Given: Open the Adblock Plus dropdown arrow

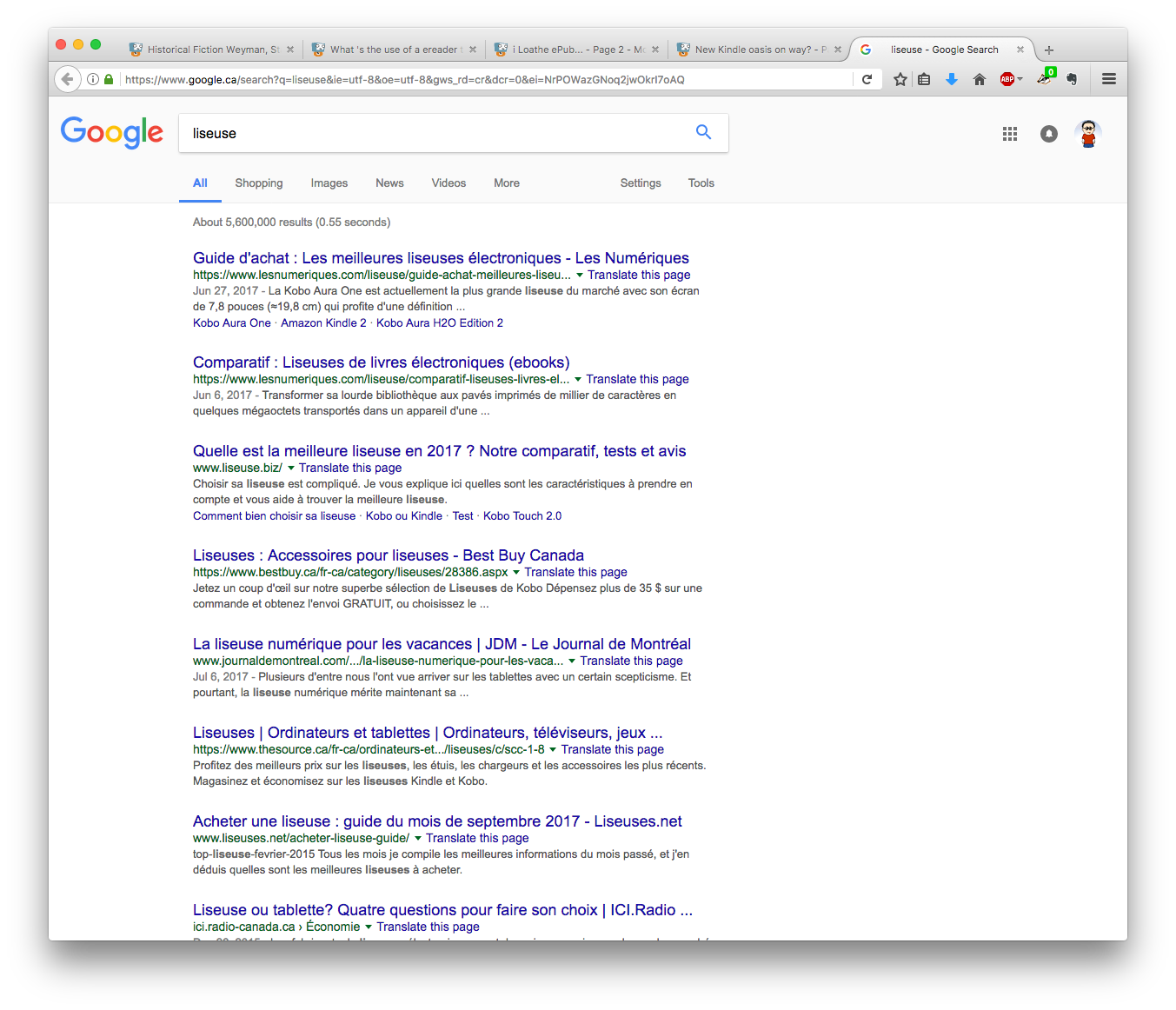Looking at the screenshot, I should coord(1020,79).
